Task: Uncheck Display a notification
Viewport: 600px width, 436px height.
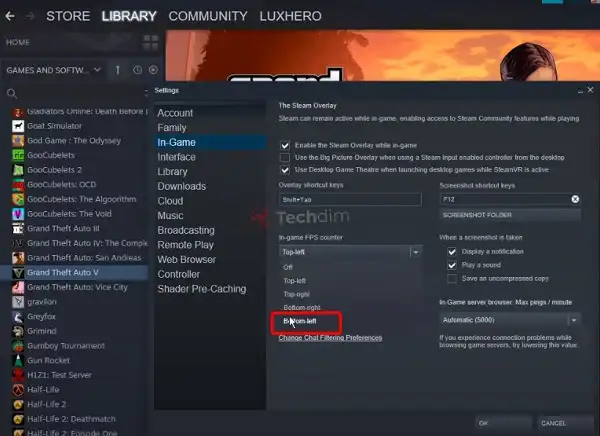Action: coord(452,251)
